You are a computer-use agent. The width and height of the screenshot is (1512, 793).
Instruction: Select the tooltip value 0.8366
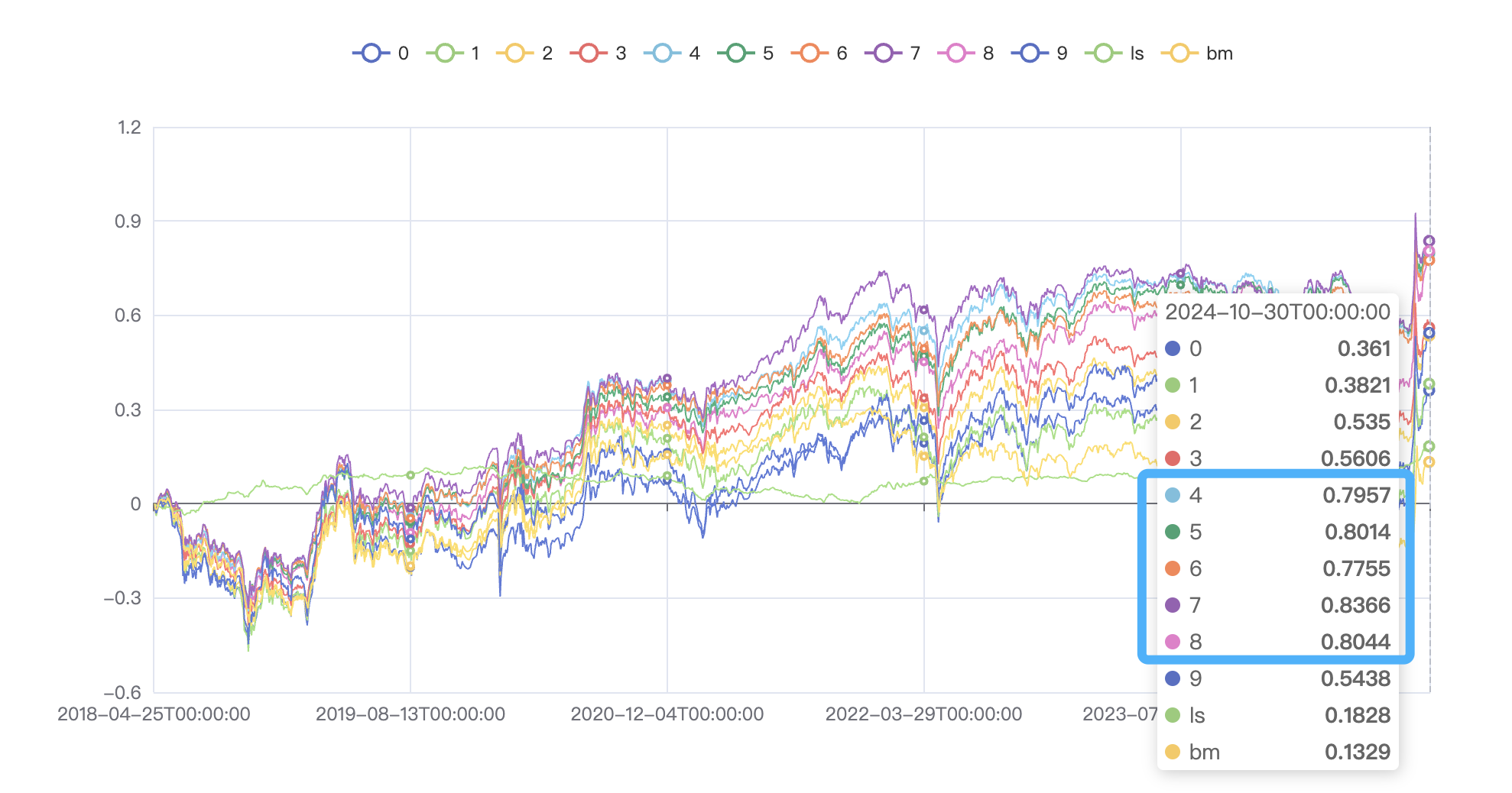[1355, 605]
